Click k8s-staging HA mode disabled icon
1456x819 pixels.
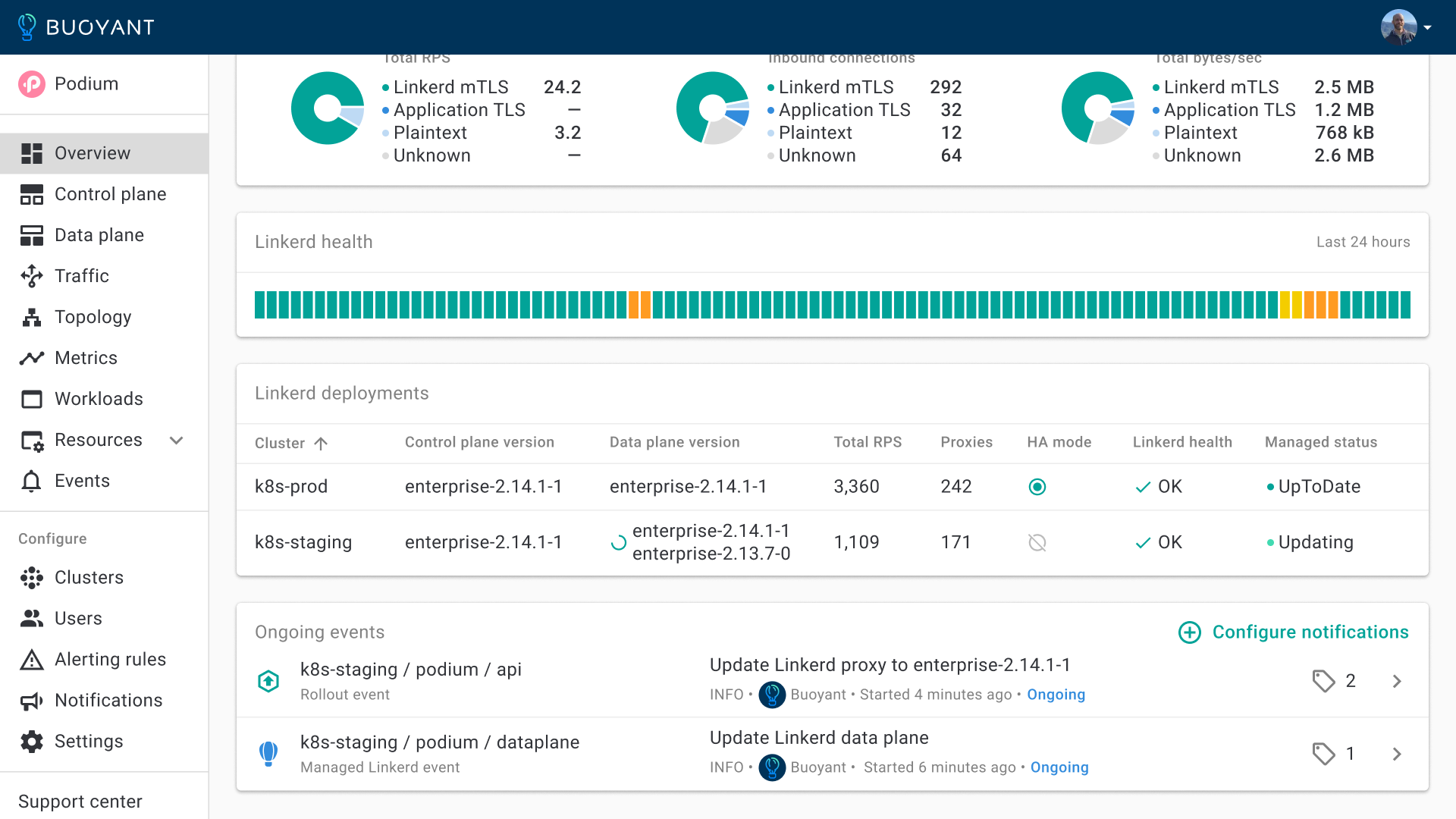[1037, 542]
